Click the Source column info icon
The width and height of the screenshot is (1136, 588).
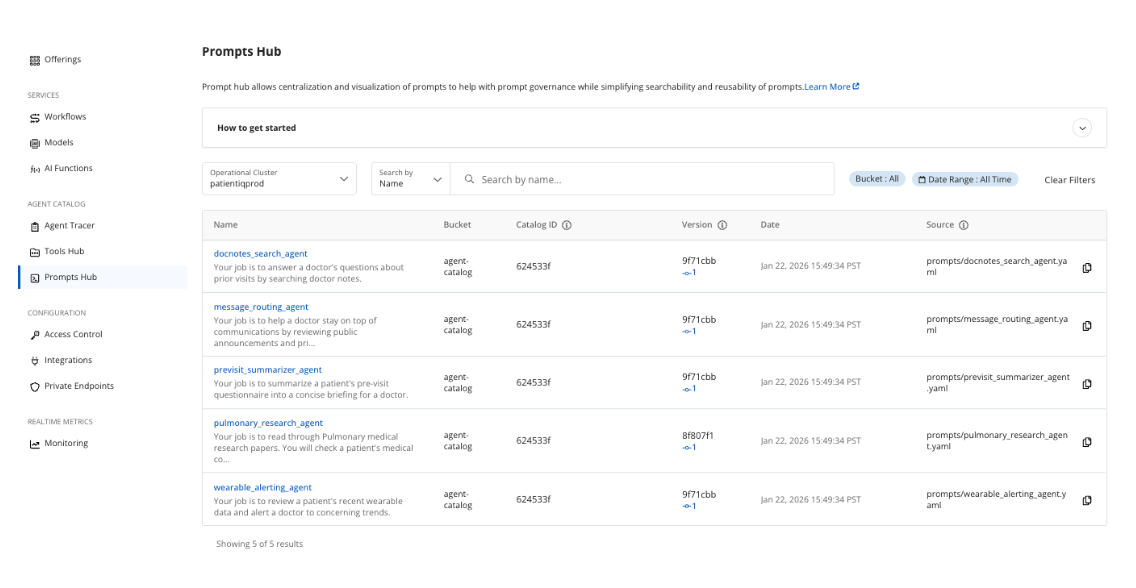(x=964, y=226)
